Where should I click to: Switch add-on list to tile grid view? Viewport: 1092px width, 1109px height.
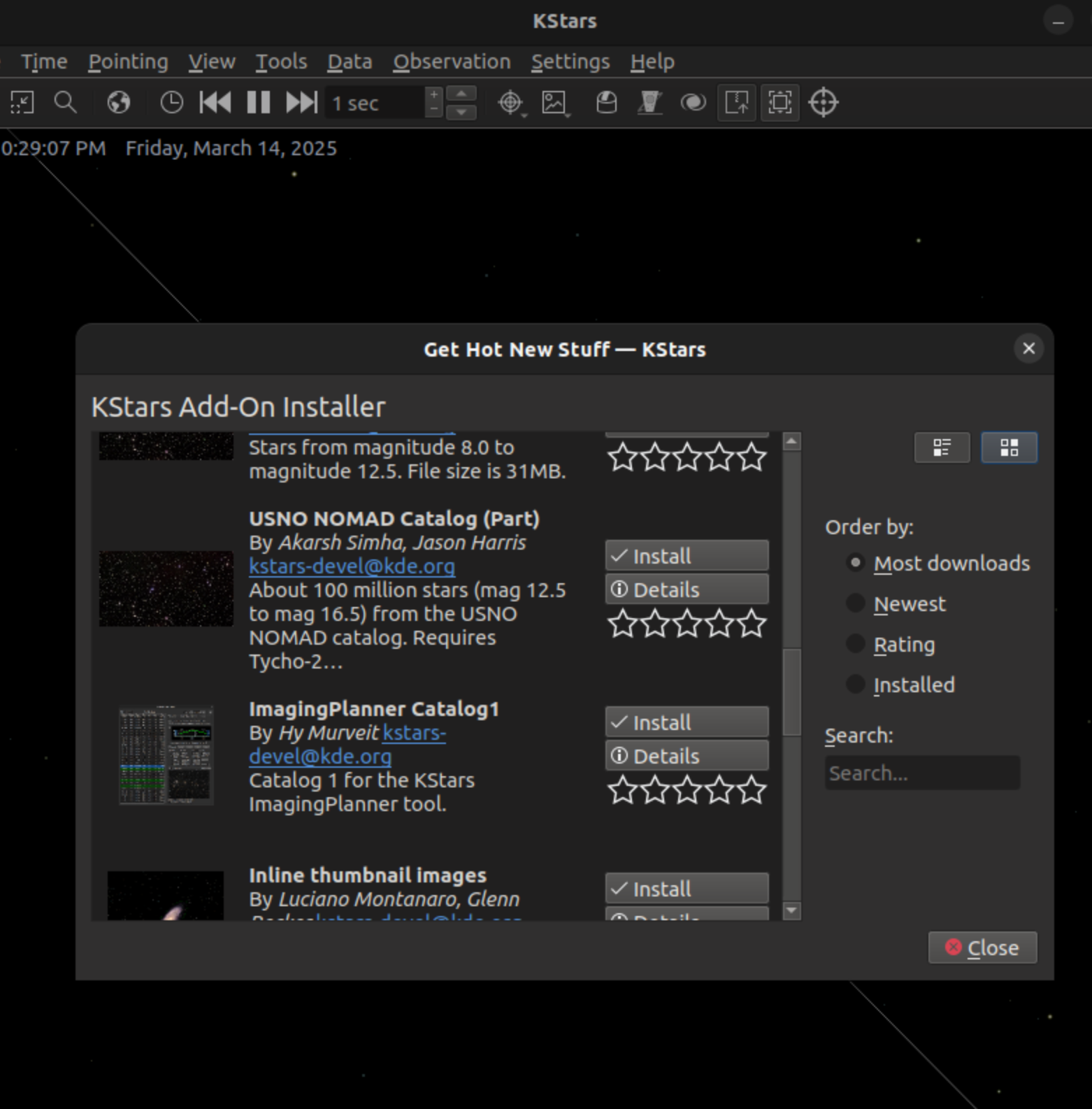pos(1009,448)
